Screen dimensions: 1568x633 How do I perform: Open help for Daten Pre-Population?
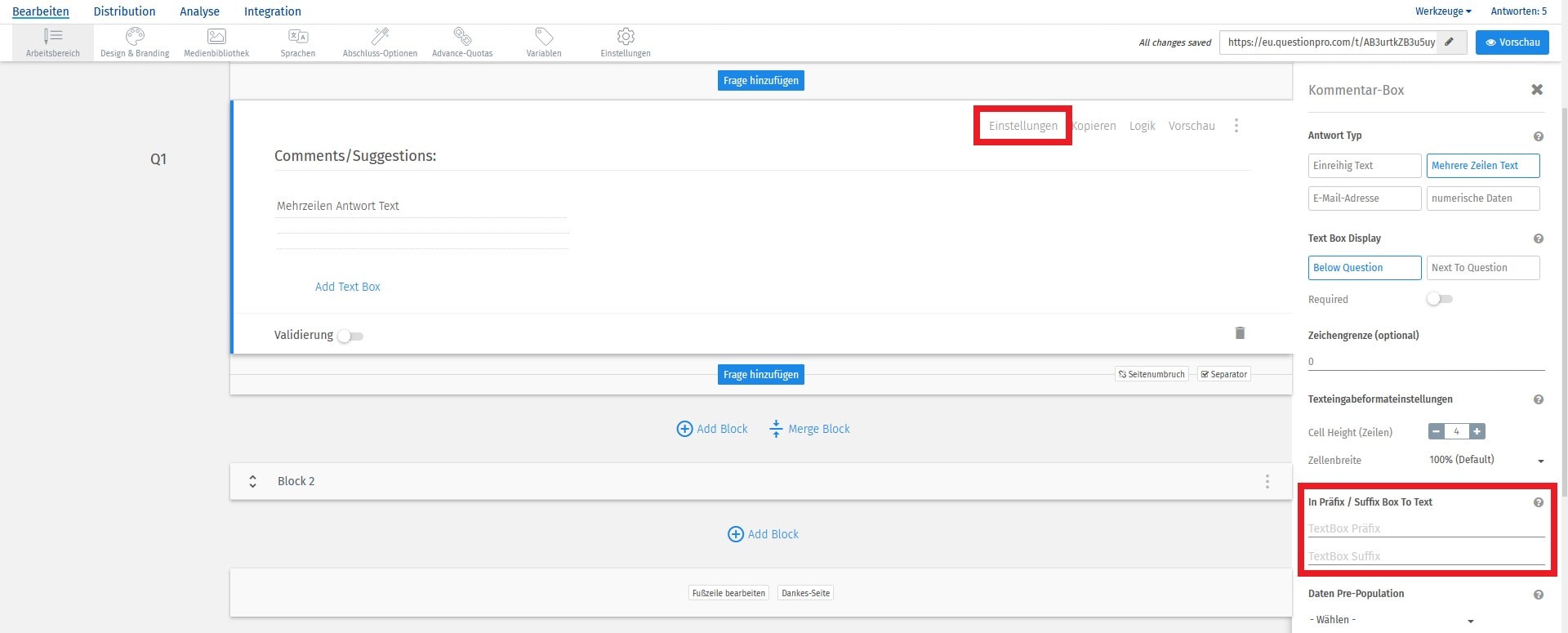(x=1539, y=595)
